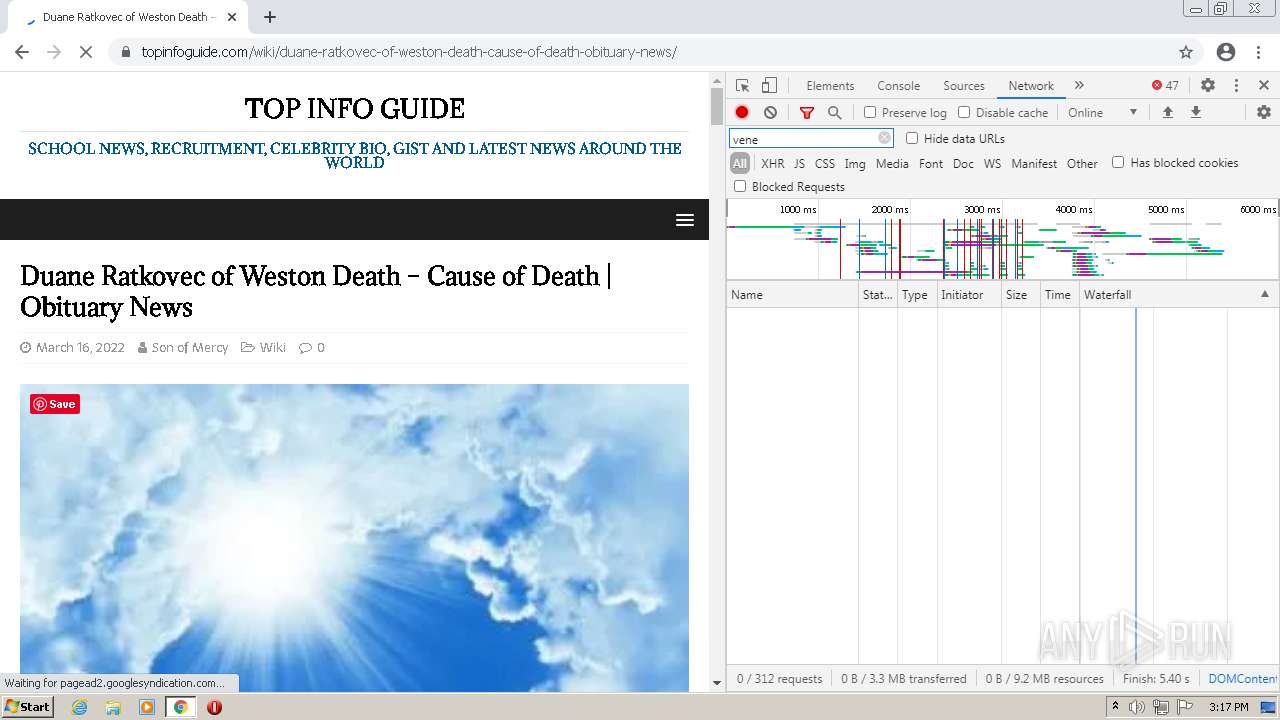The width and height of the screenshot is (1280, 720).
Task: Select the Network tab
Action: [1031, 86]
